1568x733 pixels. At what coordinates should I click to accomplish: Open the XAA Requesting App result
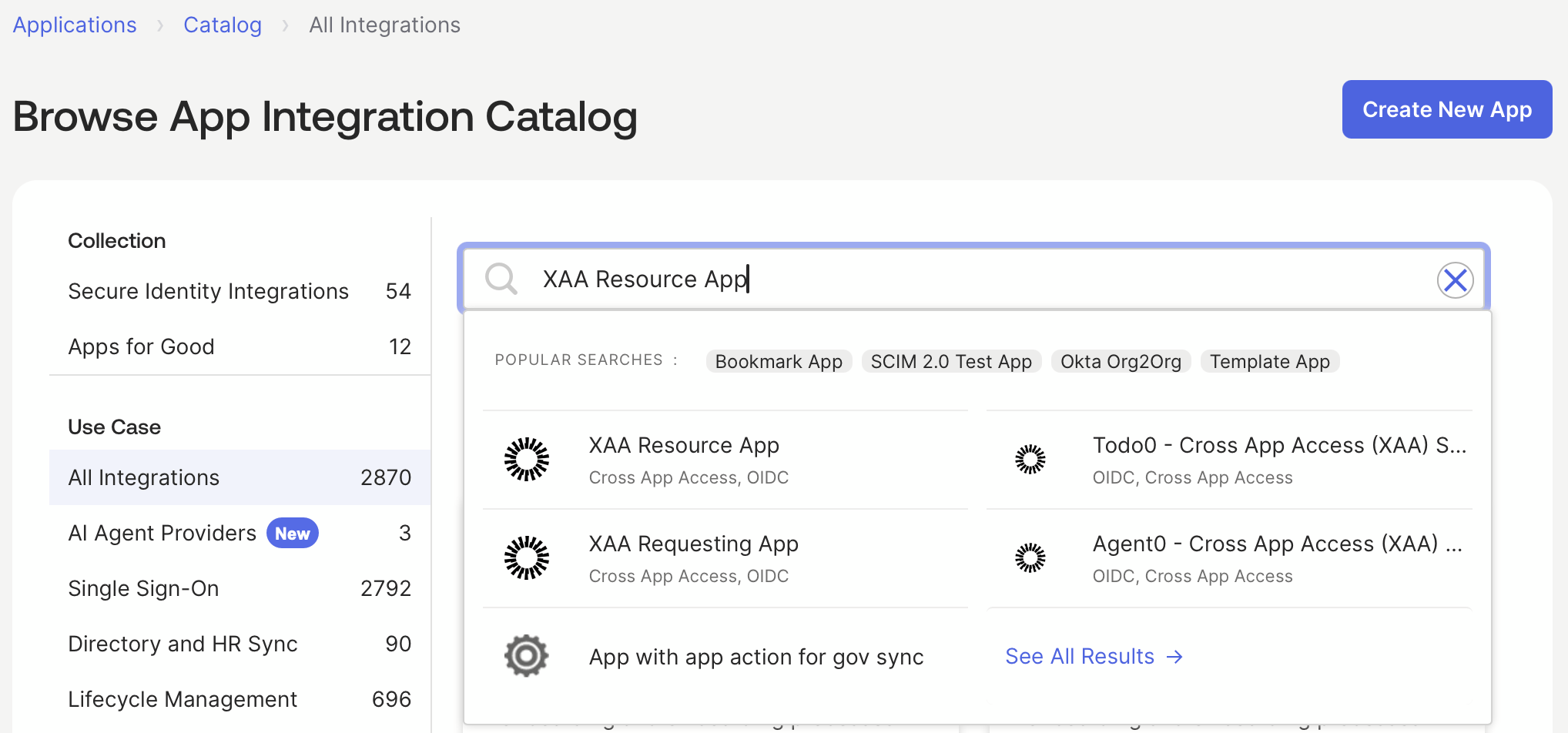(x=725, y=558)
